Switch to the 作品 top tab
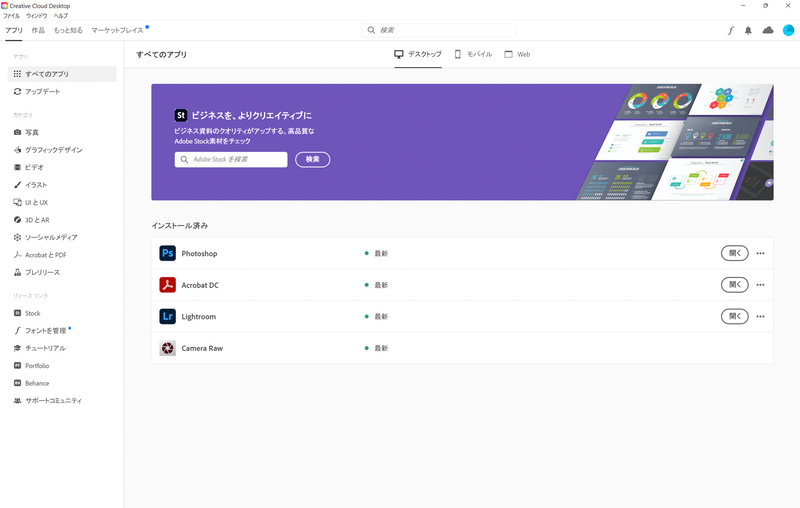This screenshot has height=508, width=800. [38, 30]
